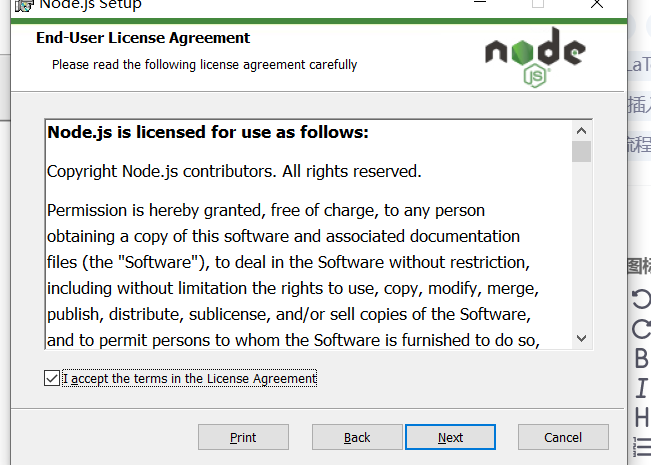Click the Node.js installer icon in title bar
This screenshot has height=465, width=651.
tap(24, 5)
